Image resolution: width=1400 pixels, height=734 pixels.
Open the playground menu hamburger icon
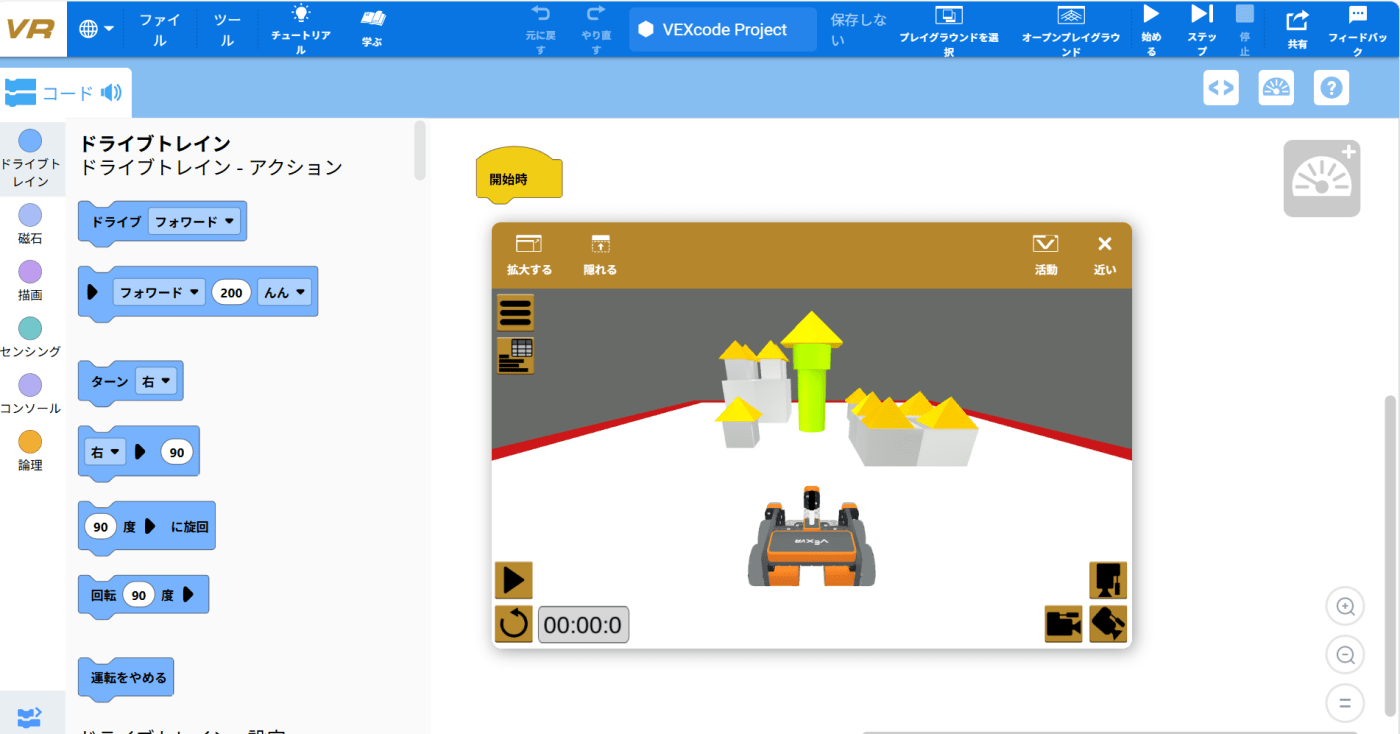point(514,311)
